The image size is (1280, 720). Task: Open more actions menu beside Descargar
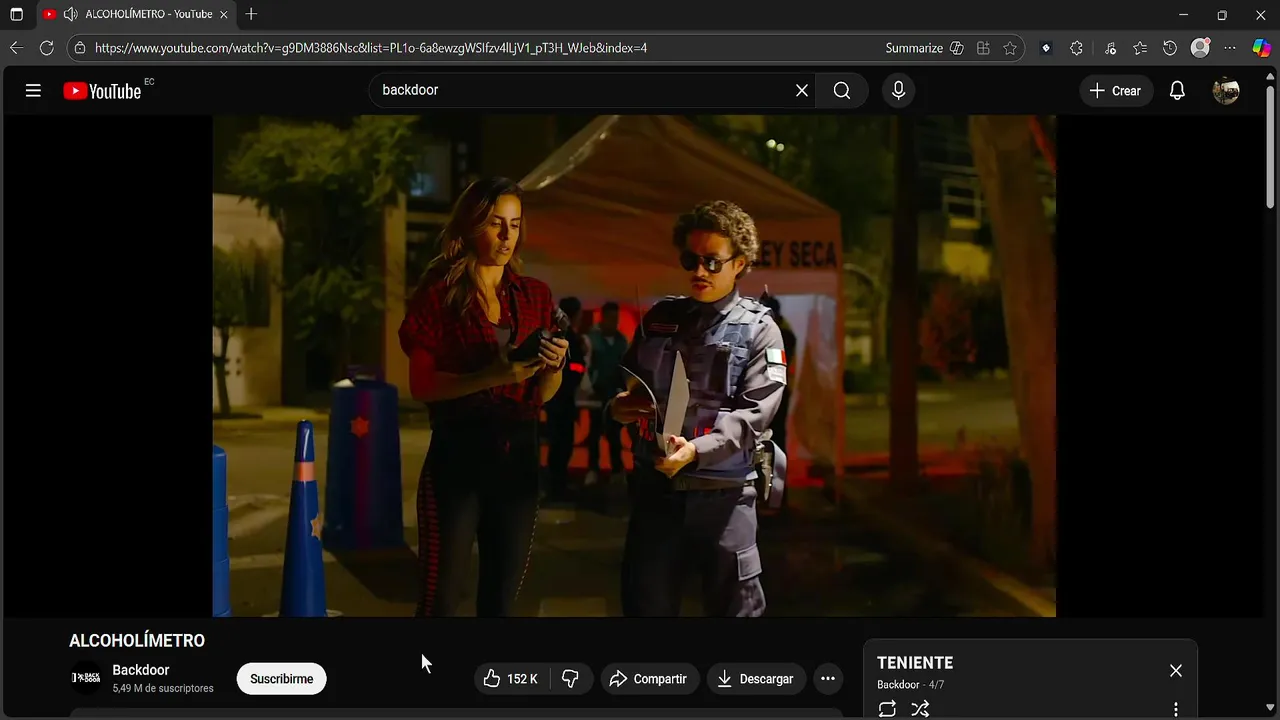828,679
